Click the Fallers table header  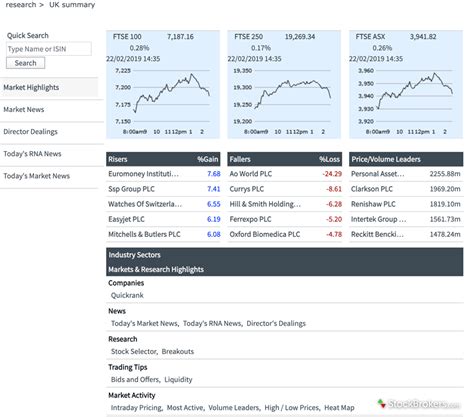pyautogui.click(x=285, y=159)
